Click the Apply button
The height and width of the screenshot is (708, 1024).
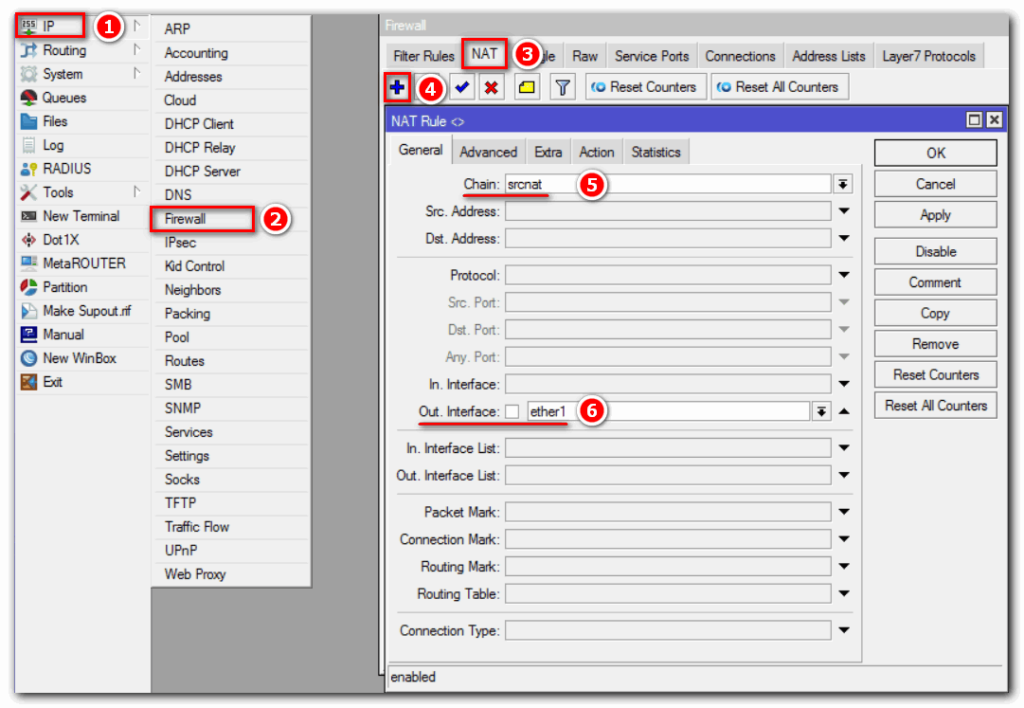(x=935, y=215)
